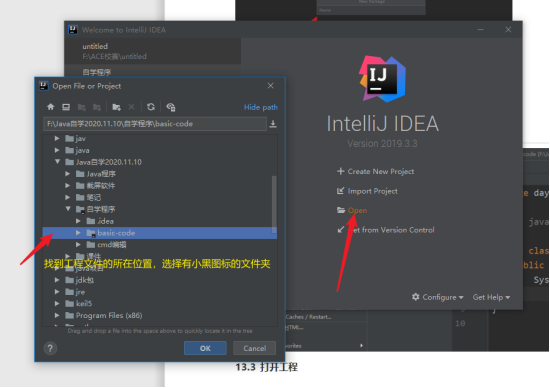550x388 pixels.
Task: Open the Get Help dropdown
Action: click(x=491, y=297)
